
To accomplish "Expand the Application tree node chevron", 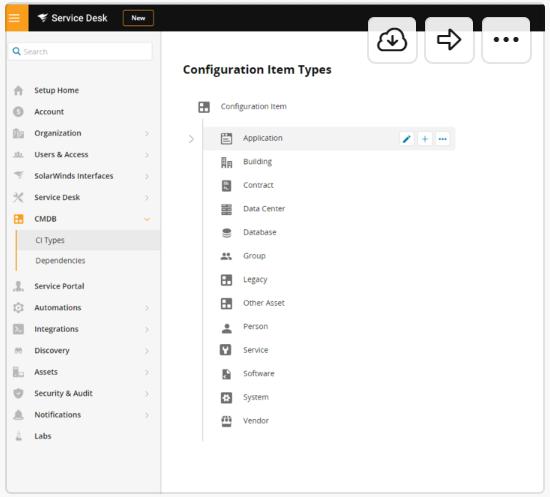I will [x=191, y=139].
